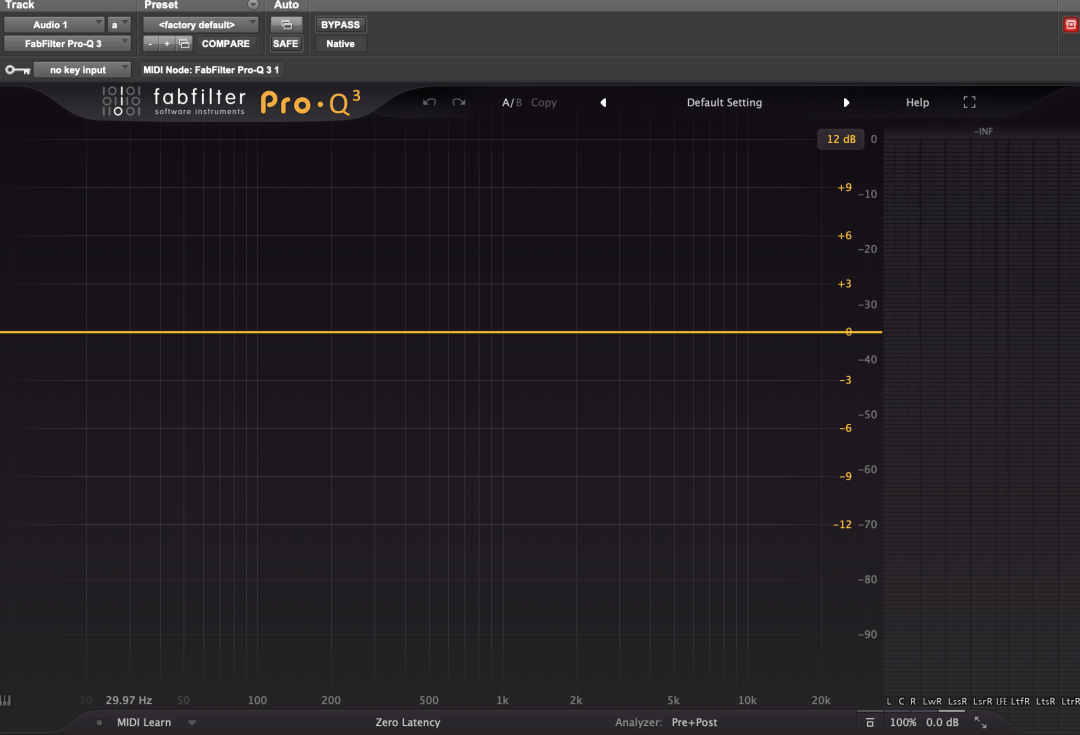This screenshot has height=735, width=1080.
Task: Click the 100 Hz frequency label
Action: (x=257, y=700)
